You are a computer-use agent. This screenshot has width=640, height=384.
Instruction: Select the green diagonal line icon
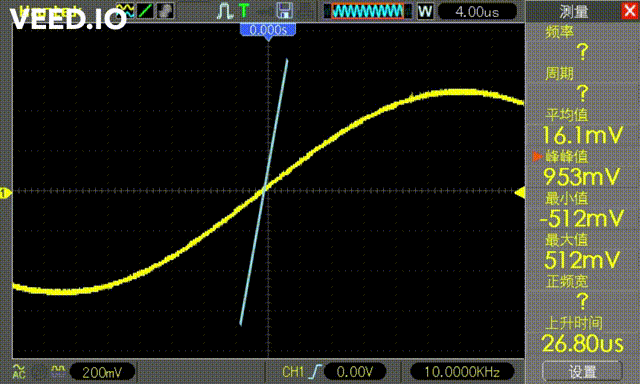click(x=144, y=11)
